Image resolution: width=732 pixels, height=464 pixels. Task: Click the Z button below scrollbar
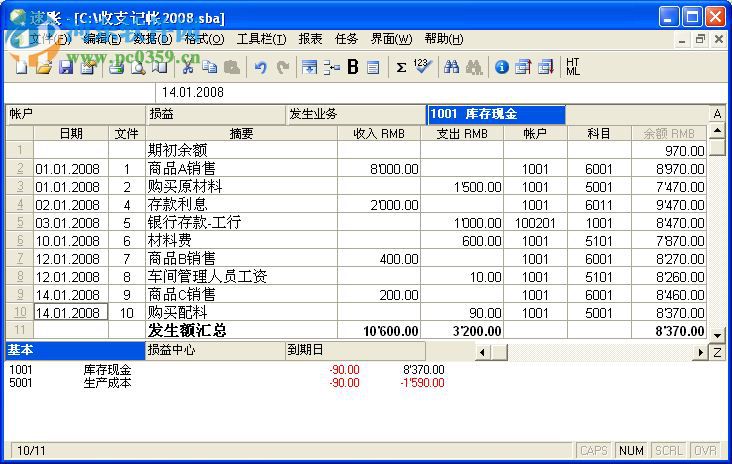(x=717, y=352)
